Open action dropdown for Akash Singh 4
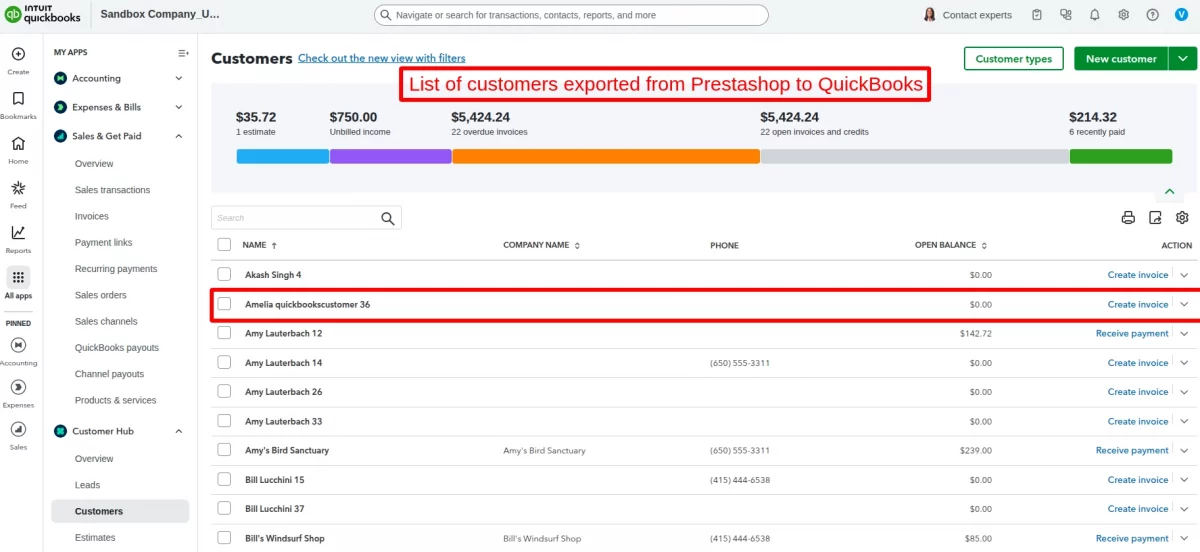Screen dimensions: 1200x552 [1185, 275]
